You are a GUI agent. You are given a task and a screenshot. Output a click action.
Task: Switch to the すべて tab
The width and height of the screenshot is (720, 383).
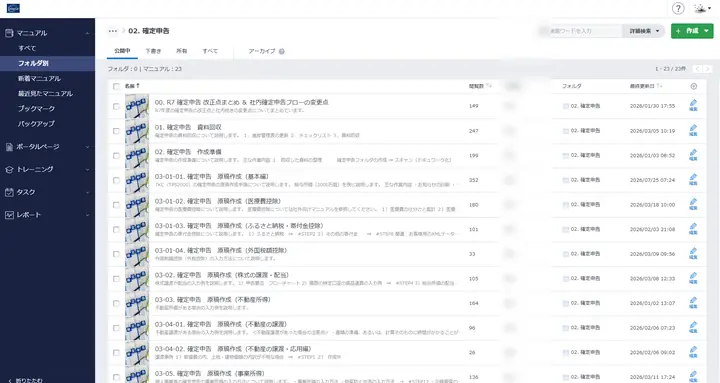point(210,51)
